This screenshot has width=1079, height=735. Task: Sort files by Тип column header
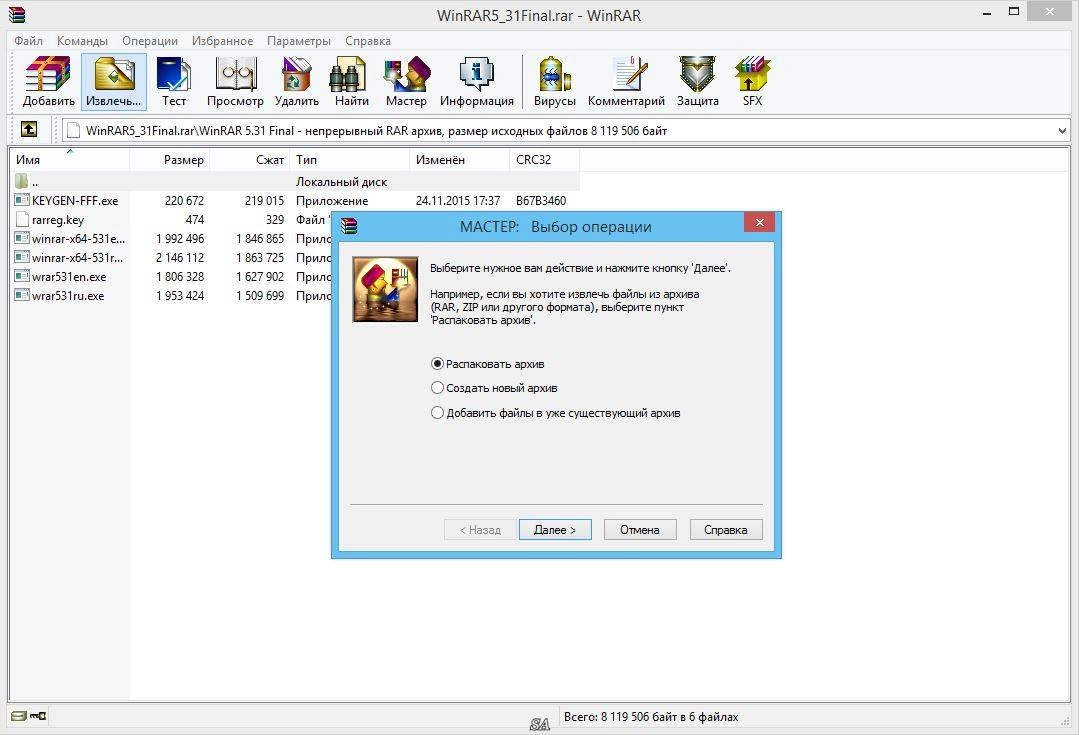350,160
